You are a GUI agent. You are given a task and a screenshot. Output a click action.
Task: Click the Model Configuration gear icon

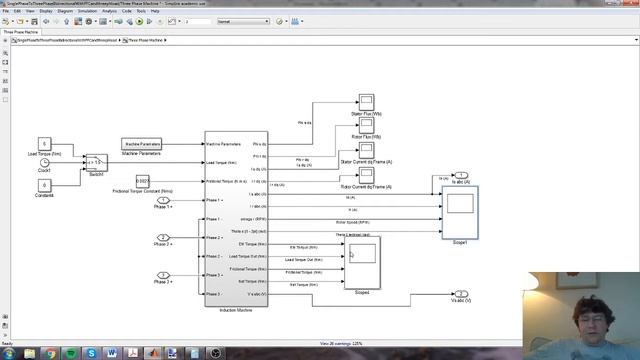tap(89, 21)
